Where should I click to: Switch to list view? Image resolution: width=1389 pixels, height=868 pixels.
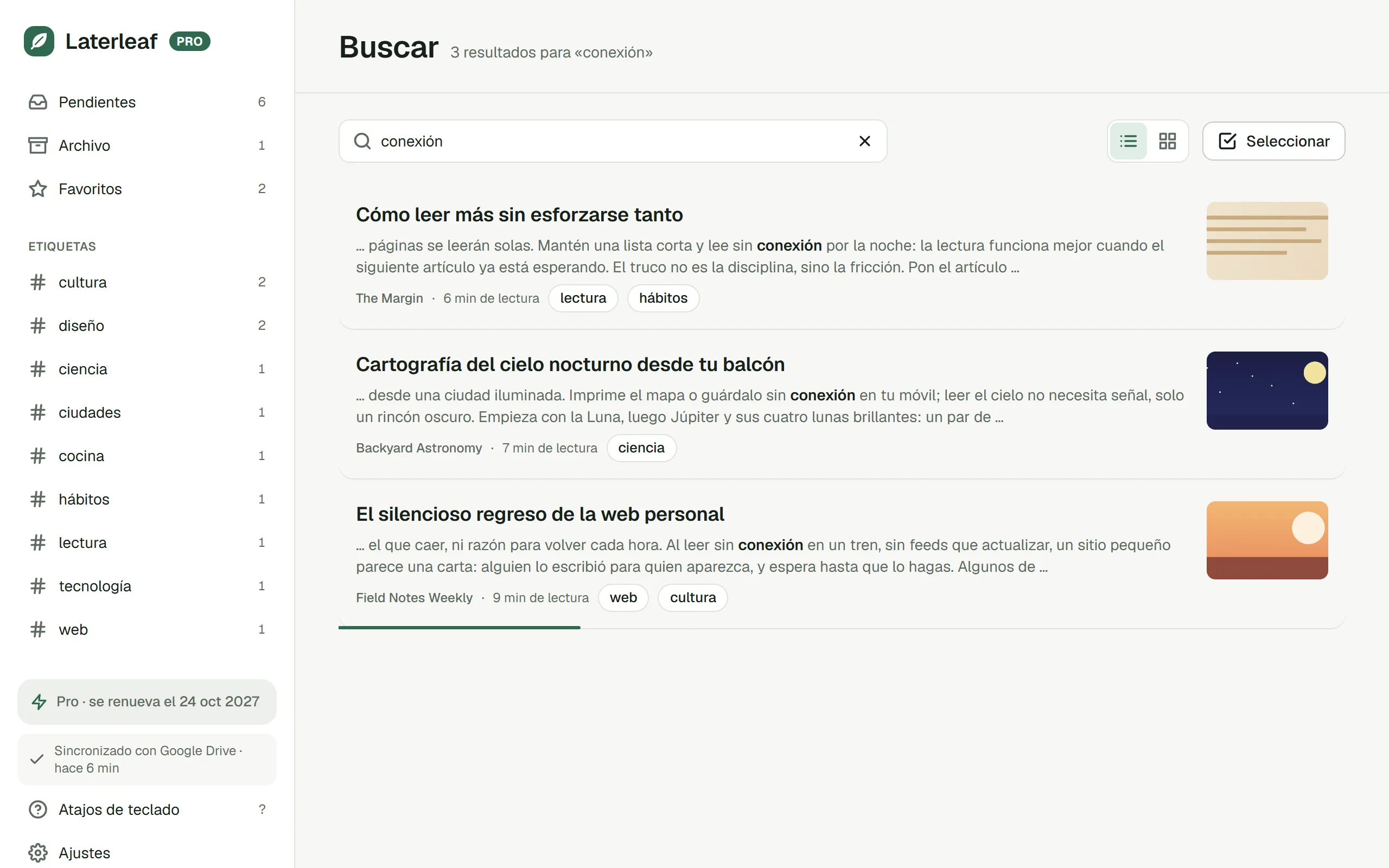[x=1129, y=141]
